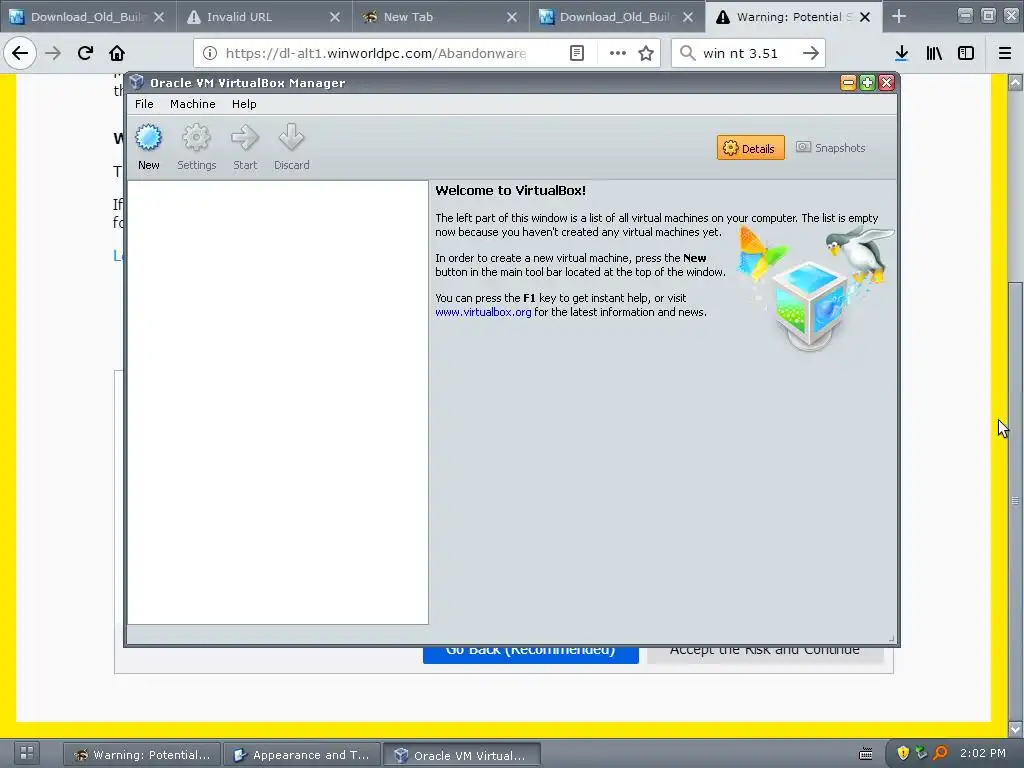Click the orange search tray icon
Screen dimensions: 1024x768
(940, 753)
